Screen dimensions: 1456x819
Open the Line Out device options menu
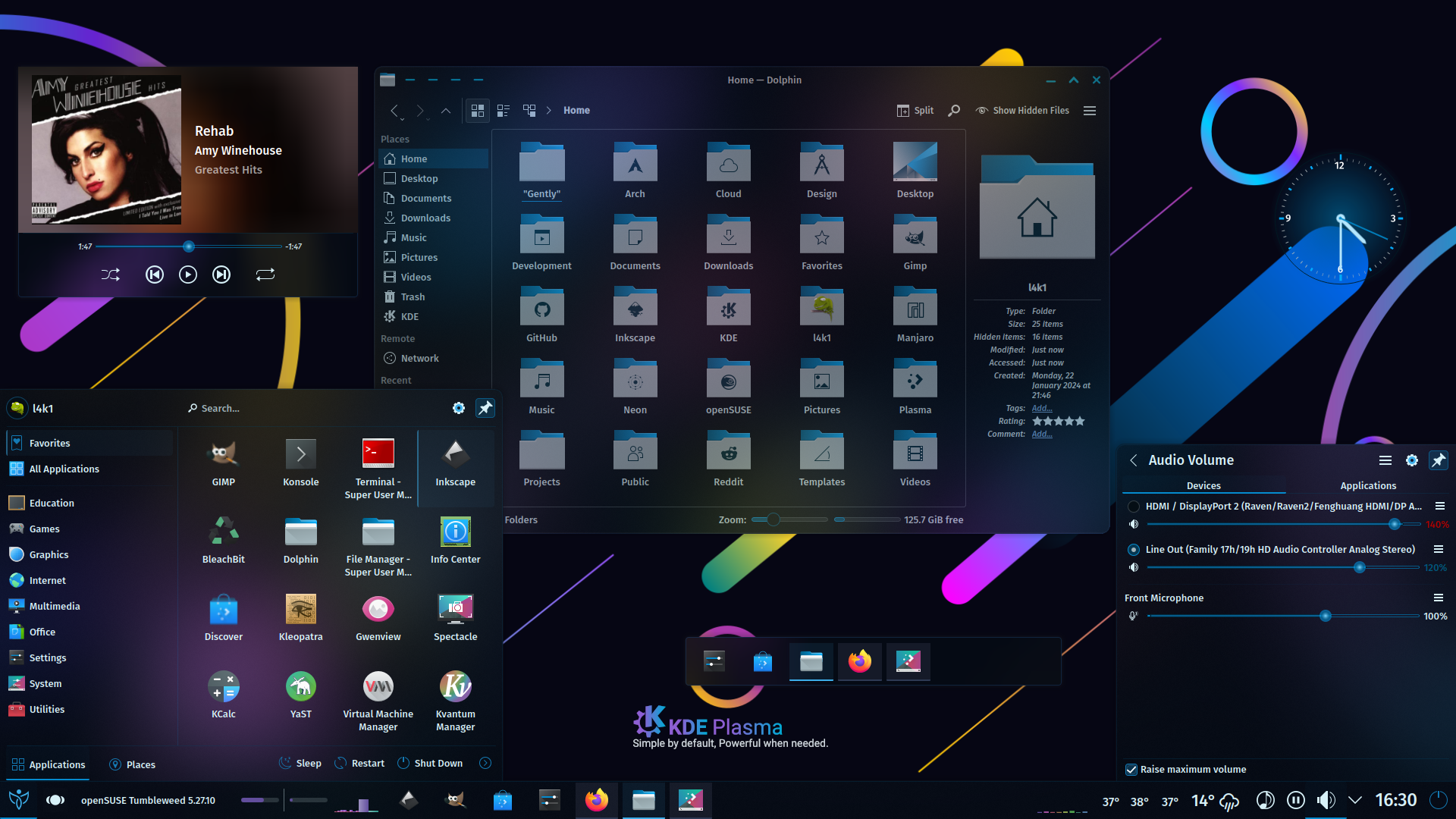(x=1439, y=550)
